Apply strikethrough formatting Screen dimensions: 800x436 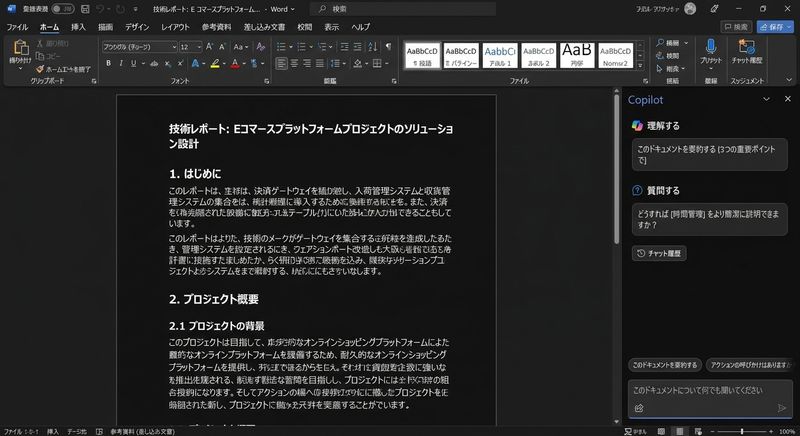(154, 64)
